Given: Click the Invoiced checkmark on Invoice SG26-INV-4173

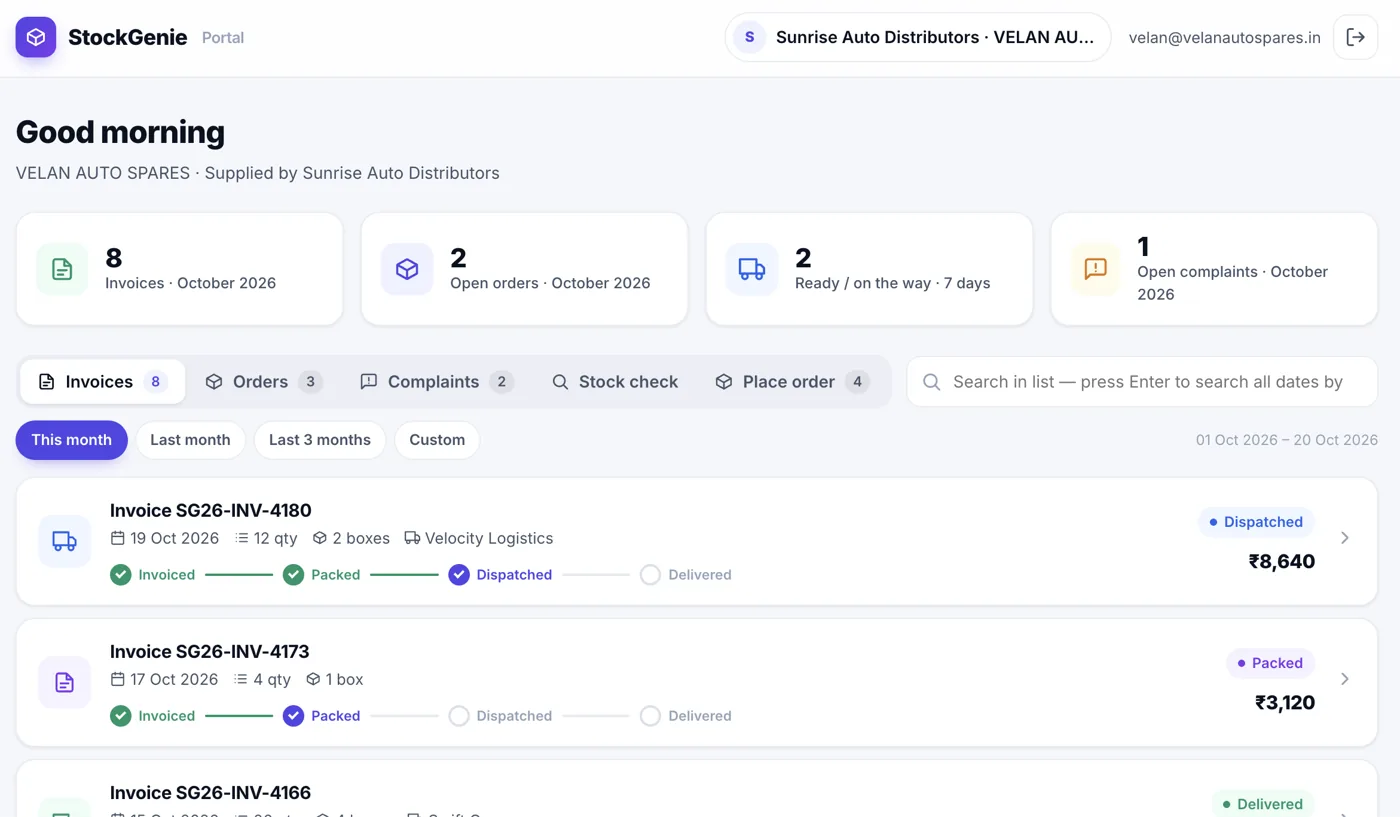Looking at the screenshot, I should tap(121, 716).
